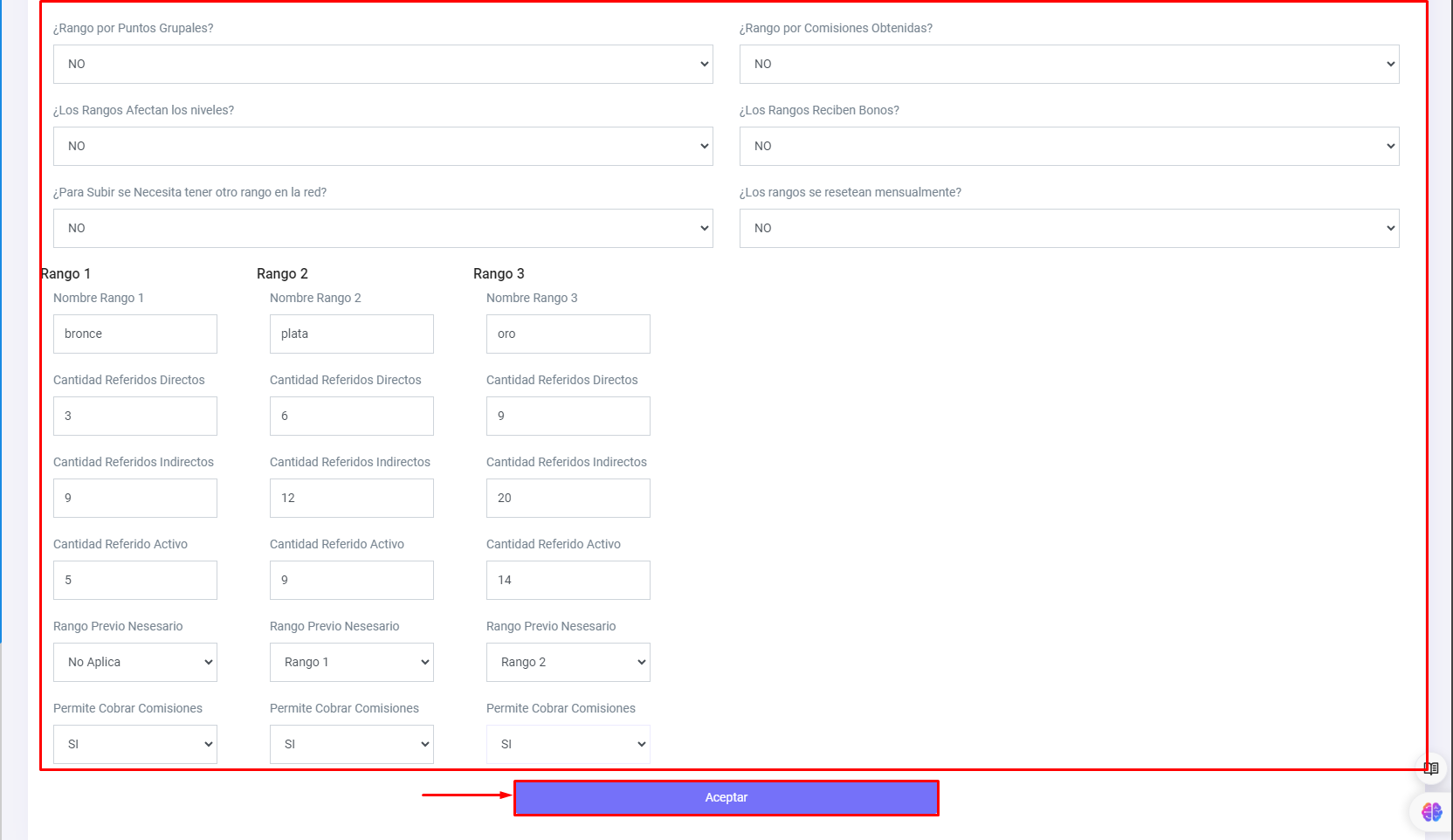Click the open book reader icon
The image size is (1453, 840).
click(1430, 768)
